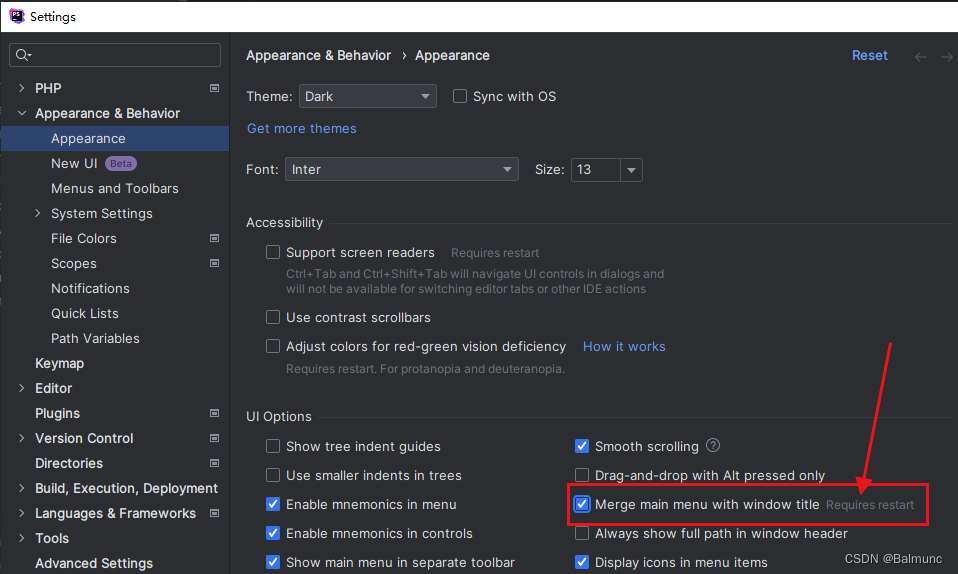Expand the System Settings node
958x574 pixels.
(x=38, y=213)
